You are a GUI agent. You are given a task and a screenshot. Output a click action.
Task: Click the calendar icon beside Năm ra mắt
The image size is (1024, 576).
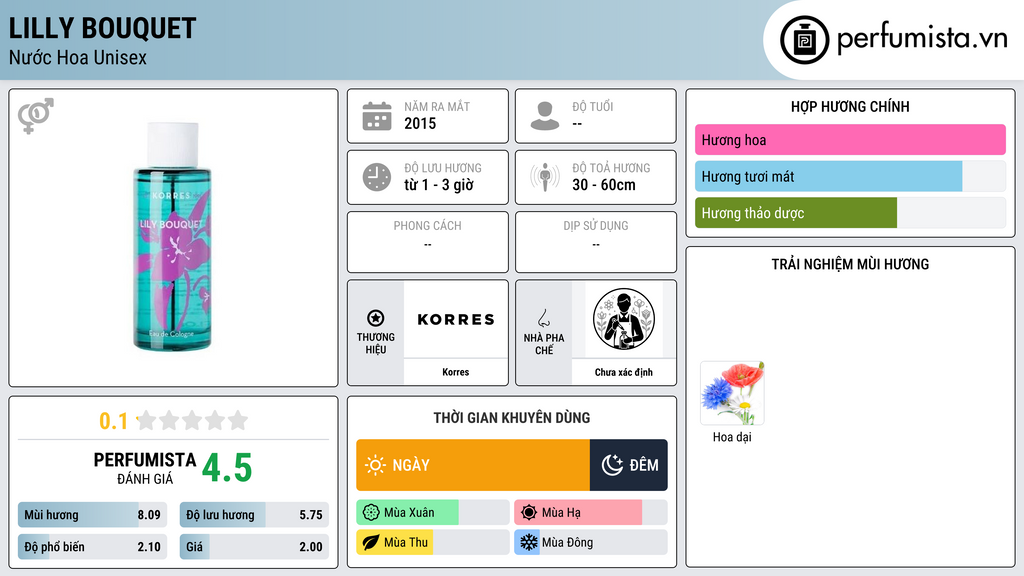pyautogui.click(x=377, y=116)
